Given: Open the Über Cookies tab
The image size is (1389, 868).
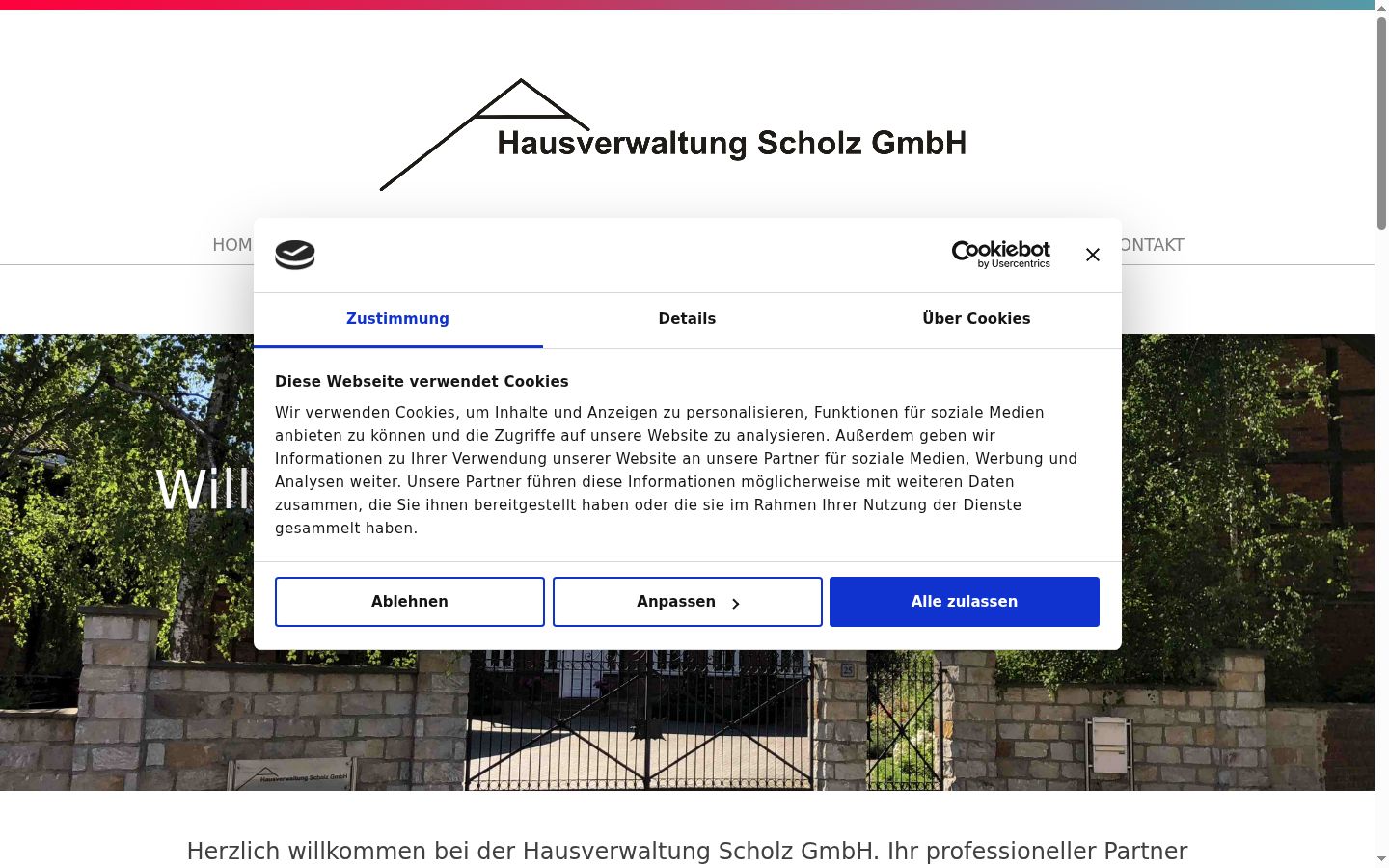Looking at the screenshot, I should pos(976,319).
